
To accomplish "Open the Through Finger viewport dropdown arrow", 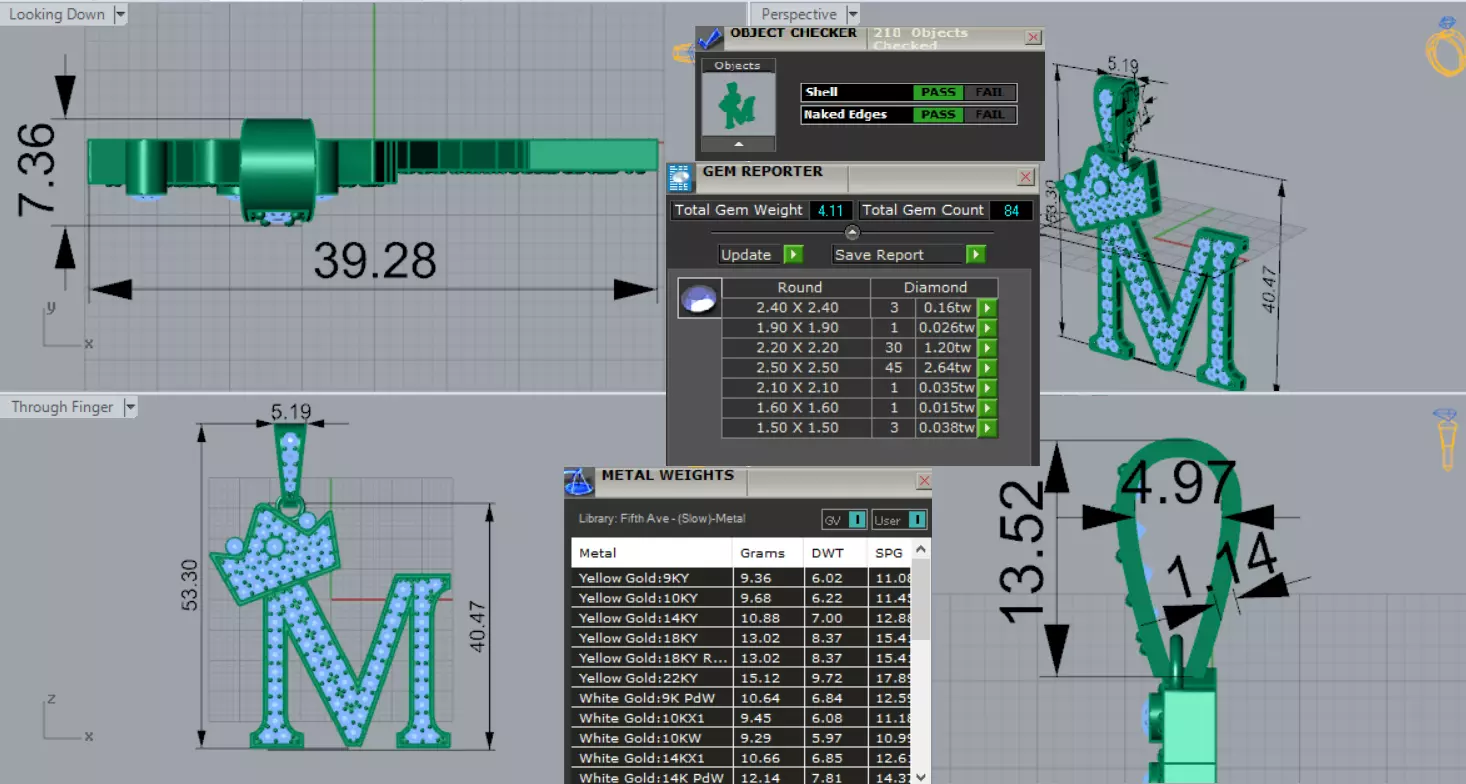I will 129,407.
